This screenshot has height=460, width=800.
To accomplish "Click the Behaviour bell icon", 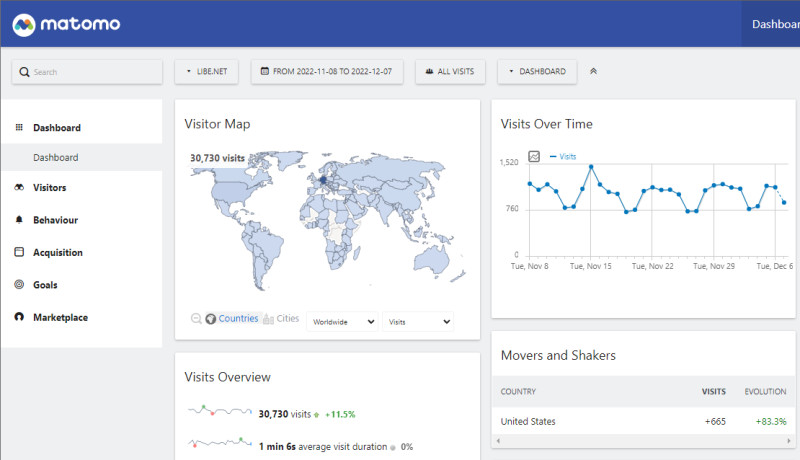I will (19, 220).
